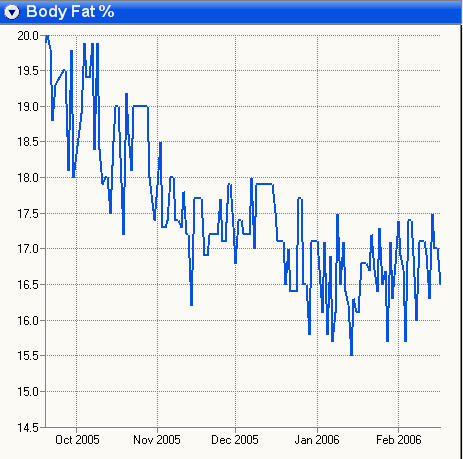
Task: Click the 17.0 y-axis value
Action: coord(28,249)
